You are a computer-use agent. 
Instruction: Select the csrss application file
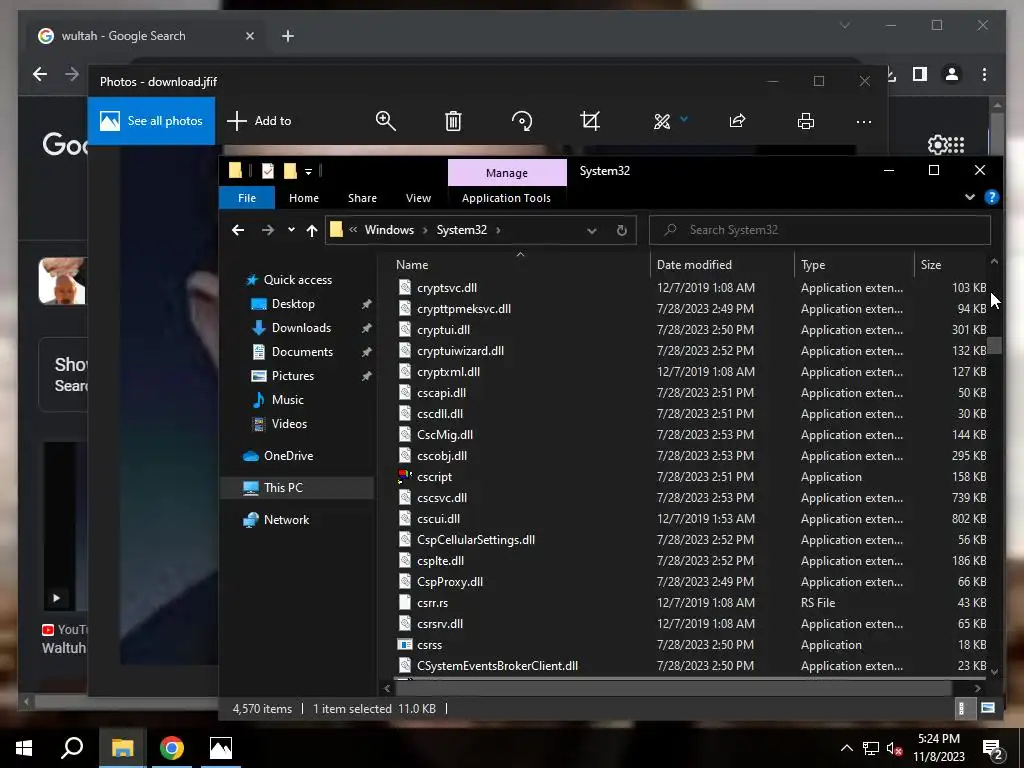(429, 645)
